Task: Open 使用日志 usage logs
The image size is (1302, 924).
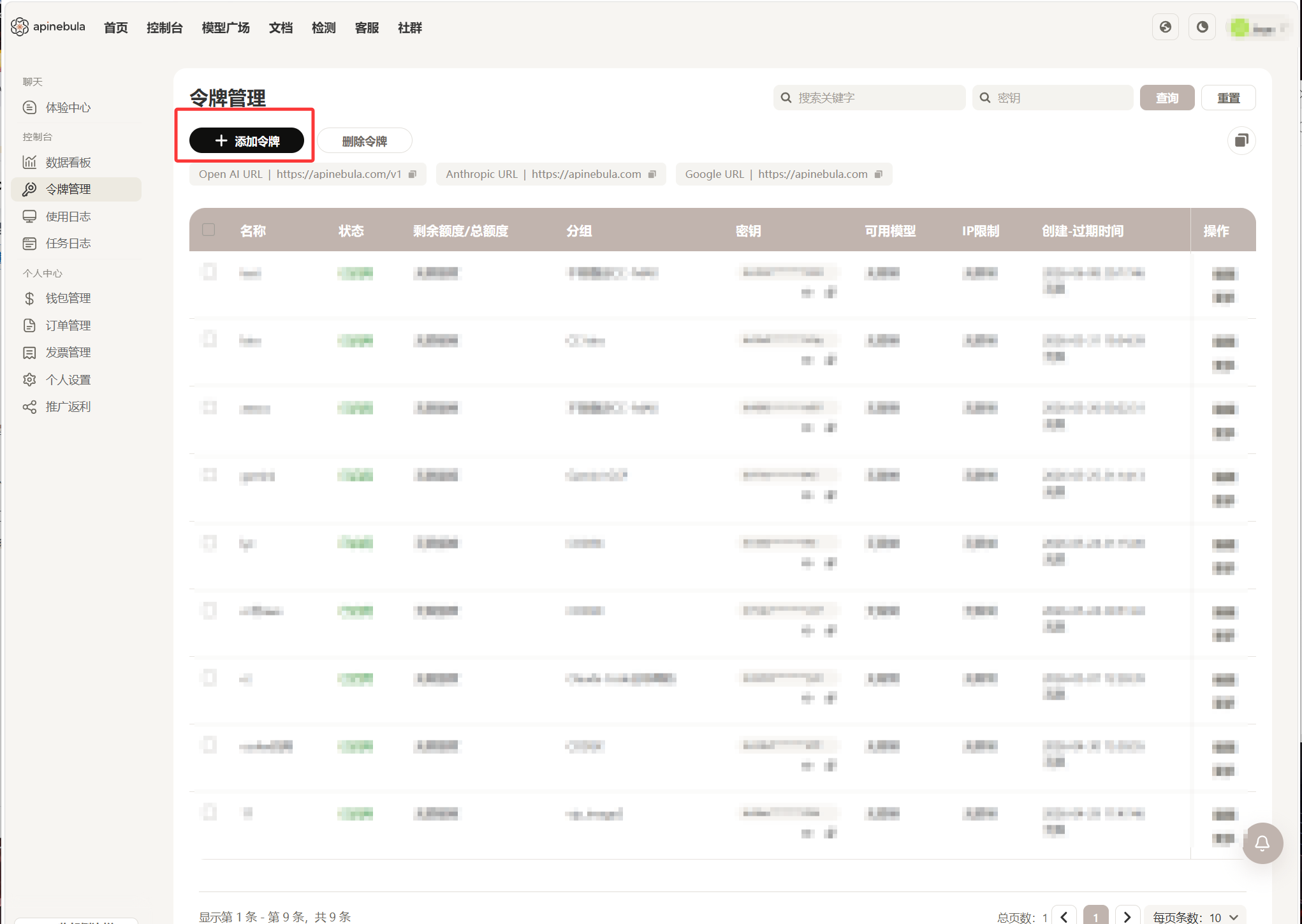Action: tap(68, 217)
